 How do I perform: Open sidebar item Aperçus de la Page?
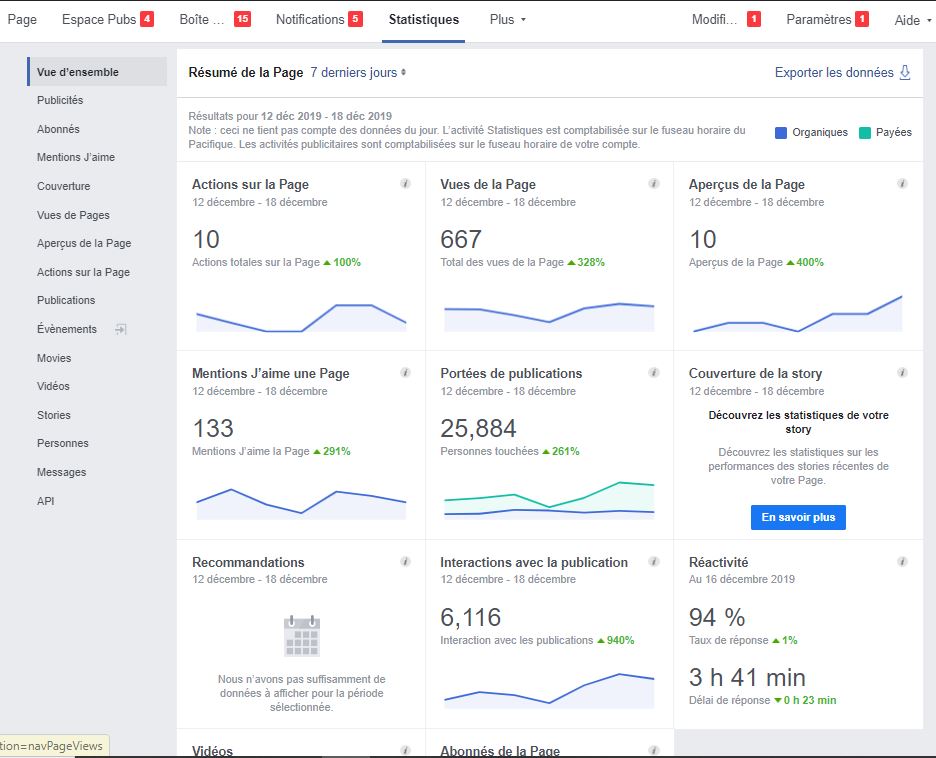click(x=84, y=243)
